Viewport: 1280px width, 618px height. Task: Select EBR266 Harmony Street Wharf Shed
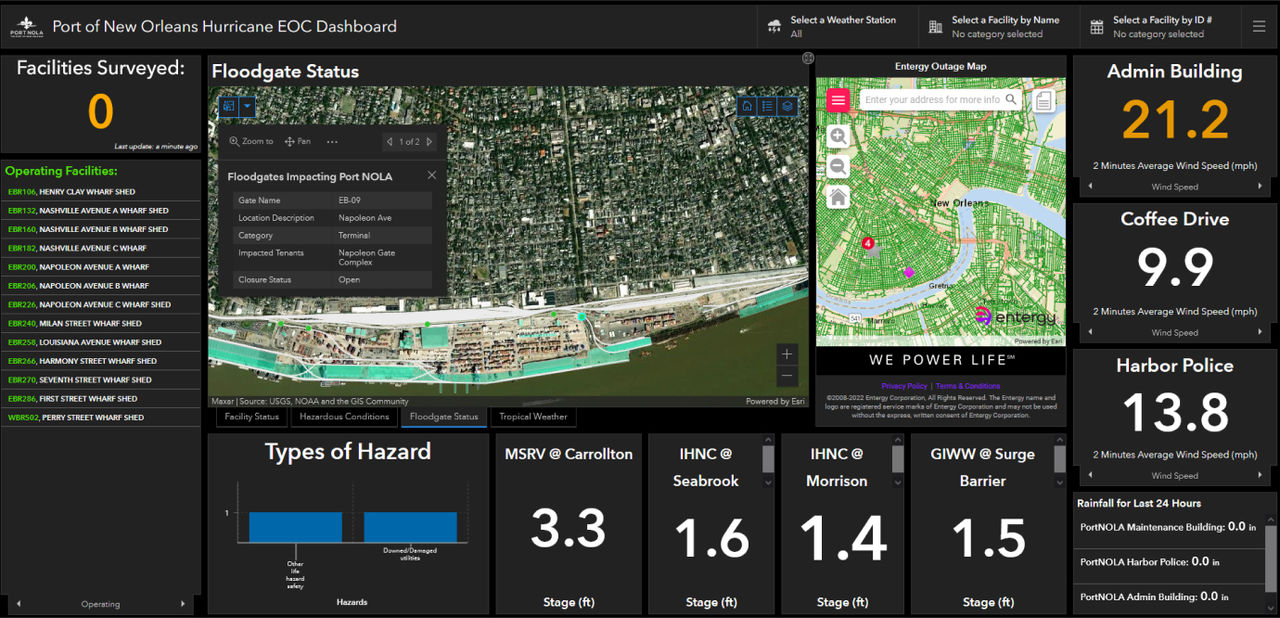click(101, 361)
